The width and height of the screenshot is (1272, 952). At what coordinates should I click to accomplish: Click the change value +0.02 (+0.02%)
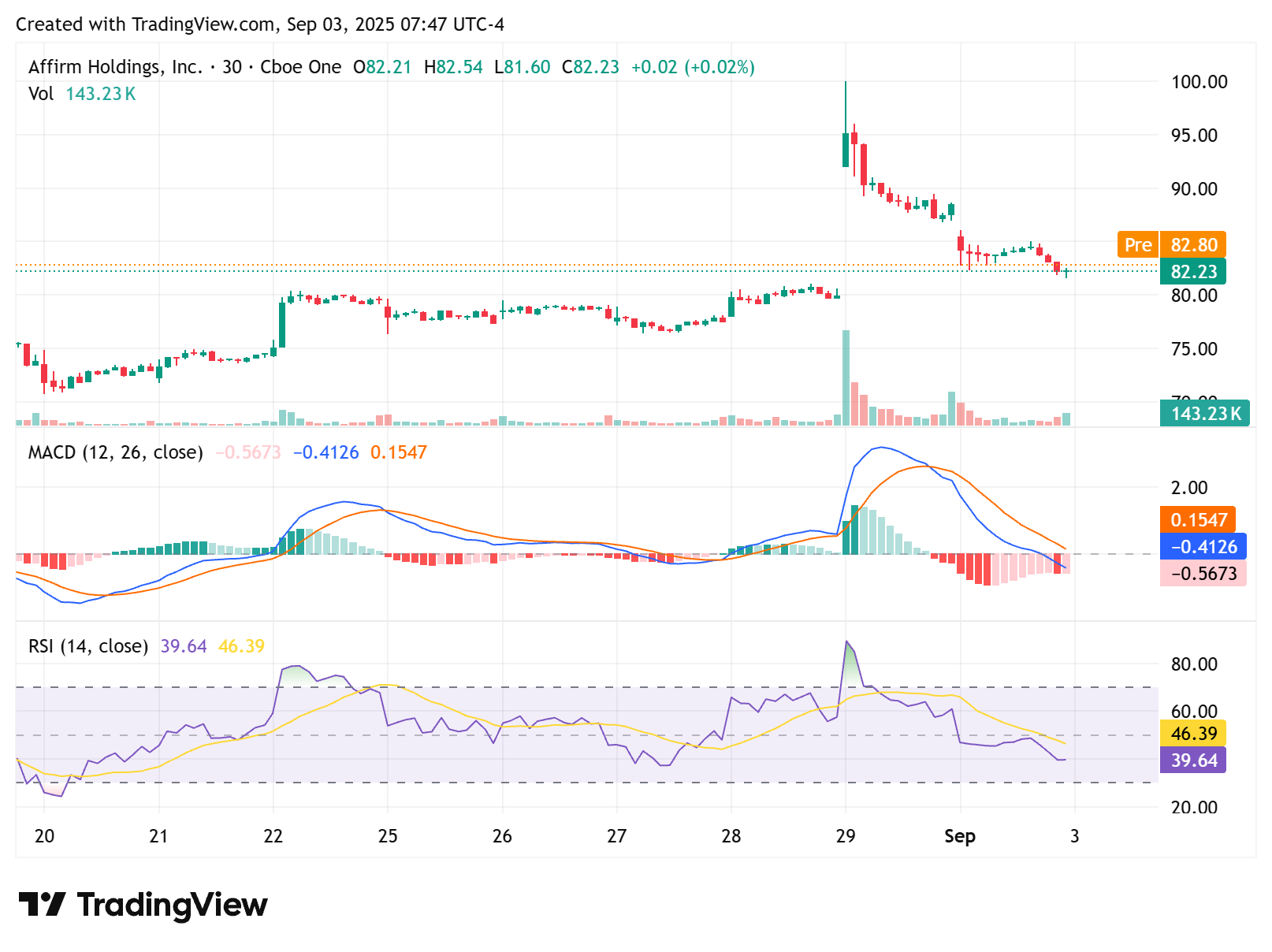(x=693, y=67)
